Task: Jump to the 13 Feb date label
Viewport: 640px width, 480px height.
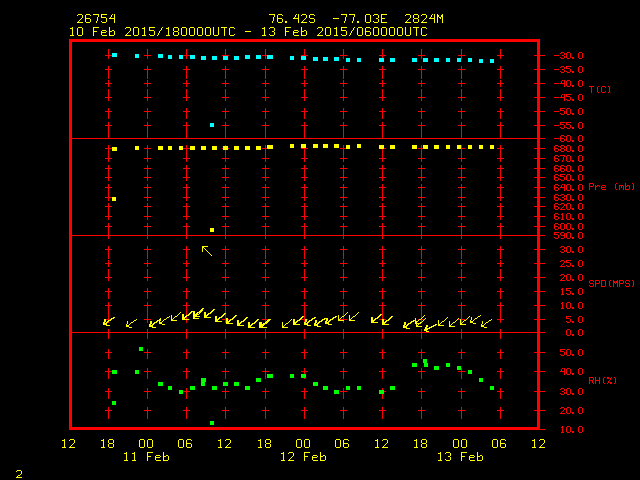Action: point(460,456)
